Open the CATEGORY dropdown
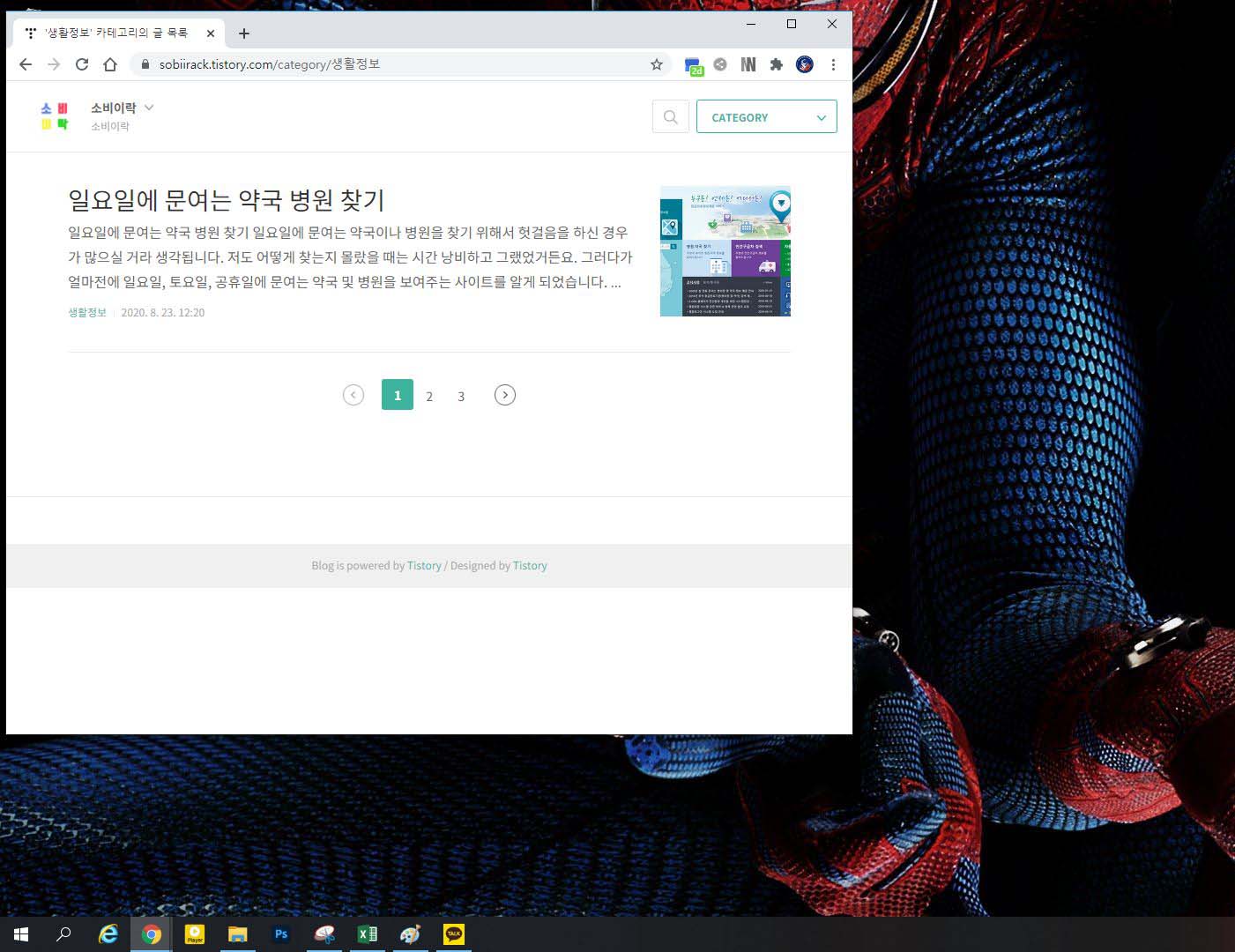Image resolution: width=1235 pixels, height=952 pixels. pos(767,116)
